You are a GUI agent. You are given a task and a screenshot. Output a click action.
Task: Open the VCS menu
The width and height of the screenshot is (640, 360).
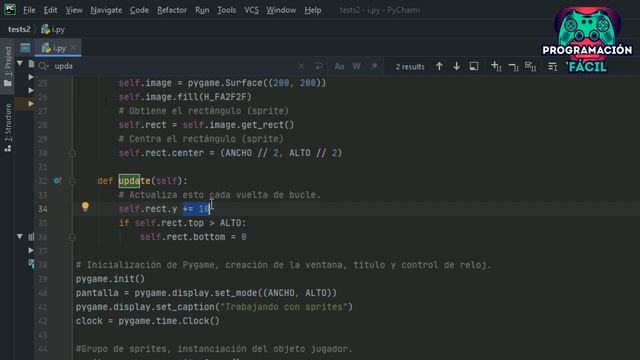click(251, 10)
